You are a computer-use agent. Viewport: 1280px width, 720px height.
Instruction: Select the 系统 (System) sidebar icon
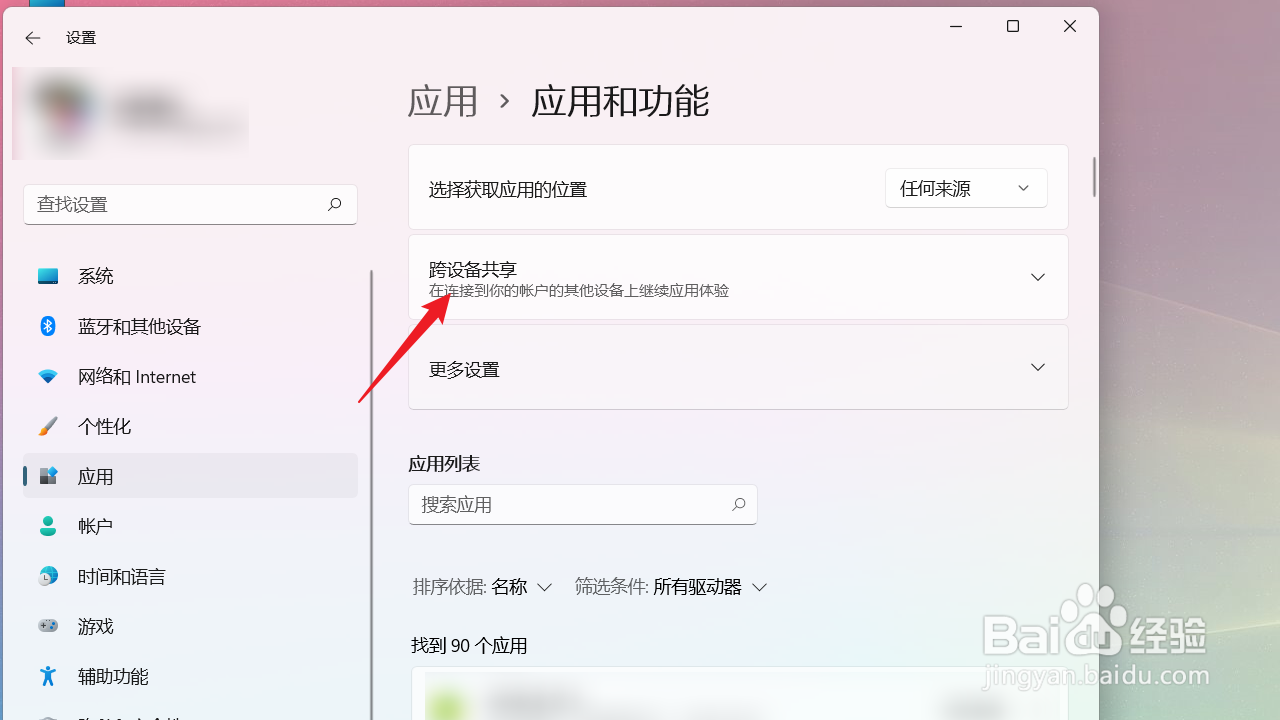48,276
